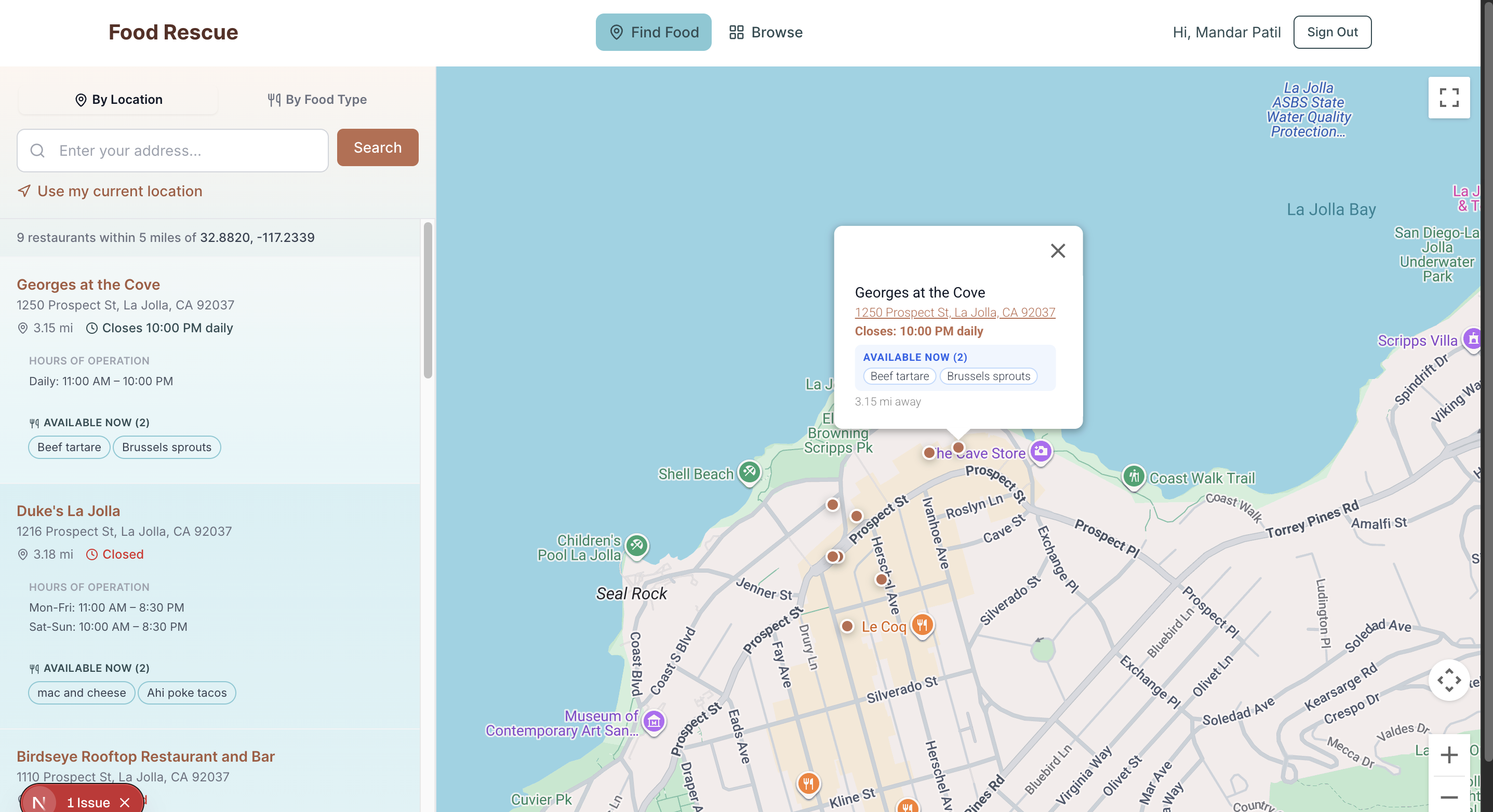Click the Cave Store camera pin
1493x812 pixels.
pyautogui.click(x=1041, y=451)
